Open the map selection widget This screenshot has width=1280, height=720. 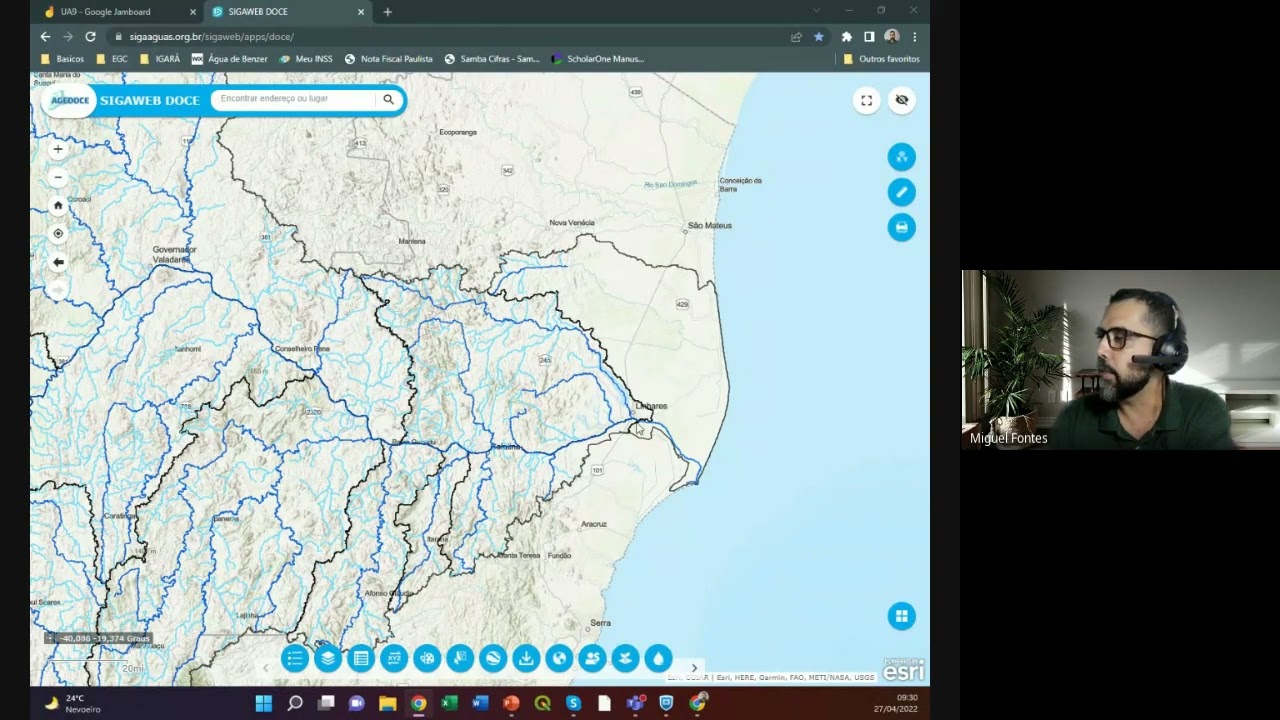pos(460,658)
